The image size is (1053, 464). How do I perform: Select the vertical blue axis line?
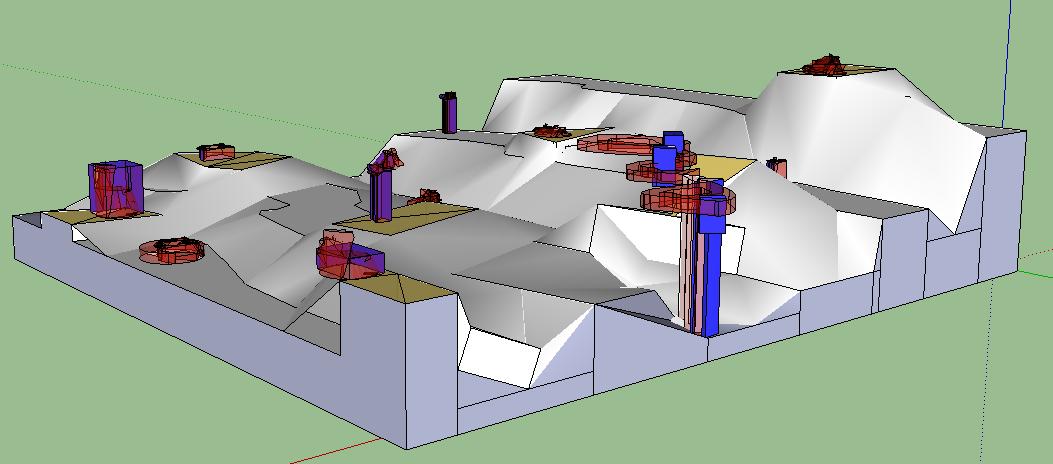[1006, 64]
